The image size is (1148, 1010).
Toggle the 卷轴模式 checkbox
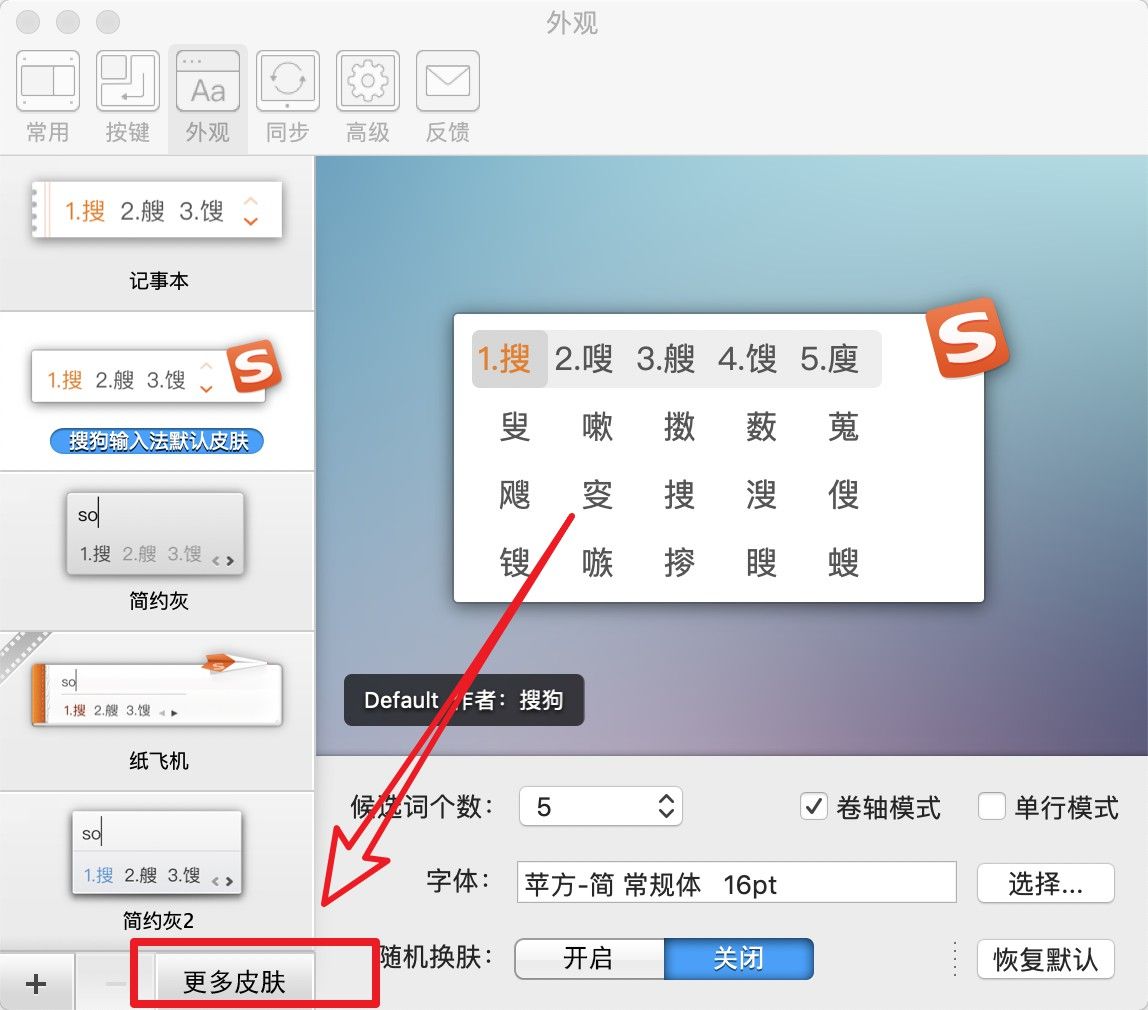(814, 807)
